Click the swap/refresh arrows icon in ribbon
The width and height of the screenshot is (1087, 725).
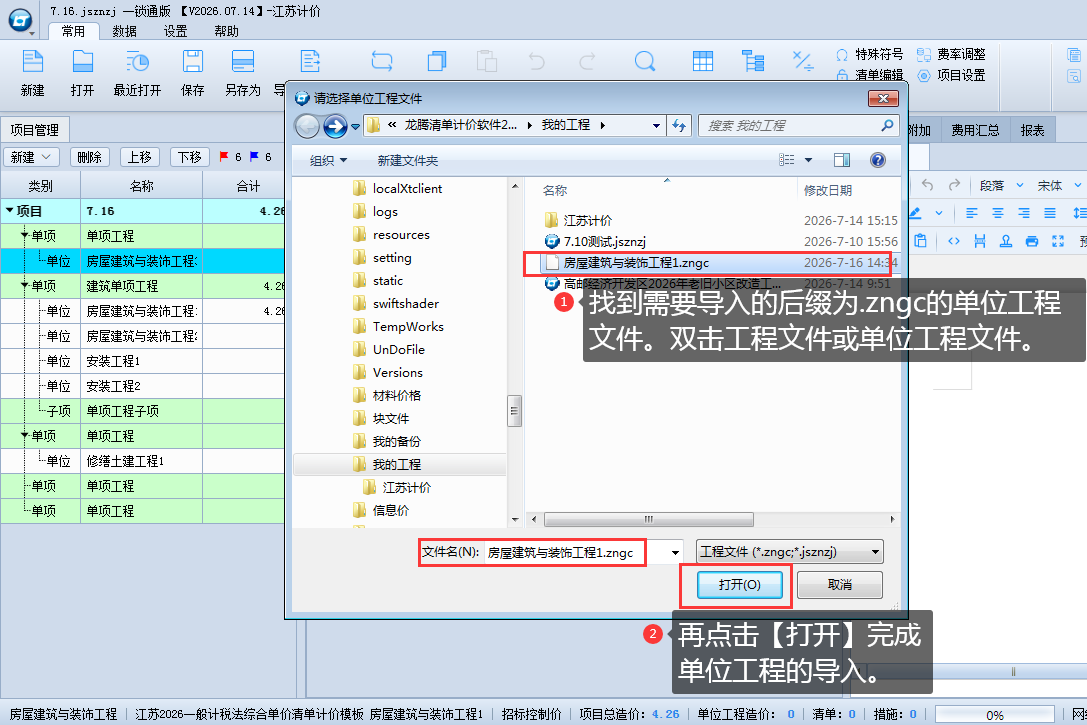point(382,61)
